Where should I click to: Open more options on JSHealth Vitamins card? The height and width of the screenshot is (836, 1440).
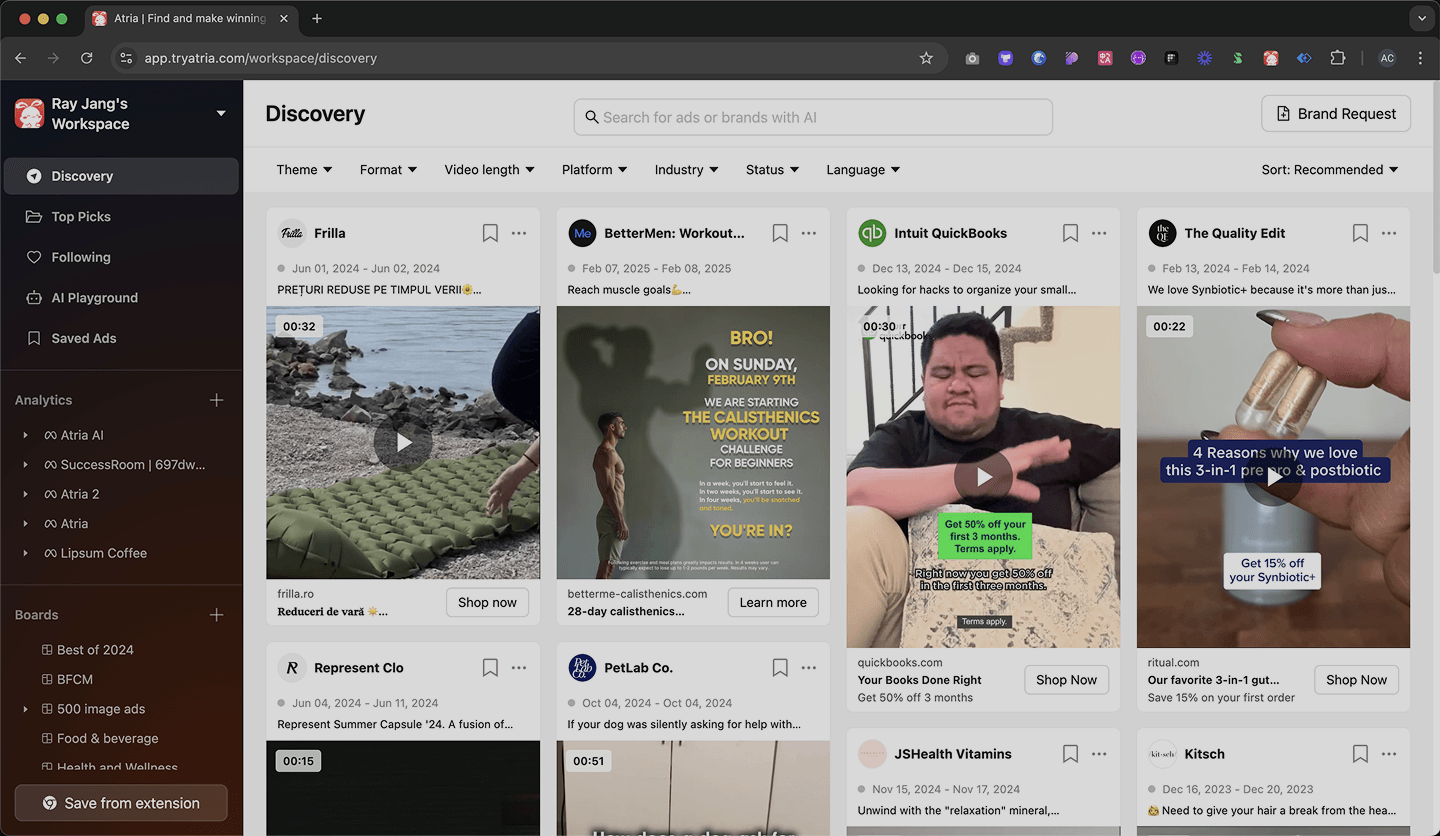pyautogui.click(x=1099, y=754)
